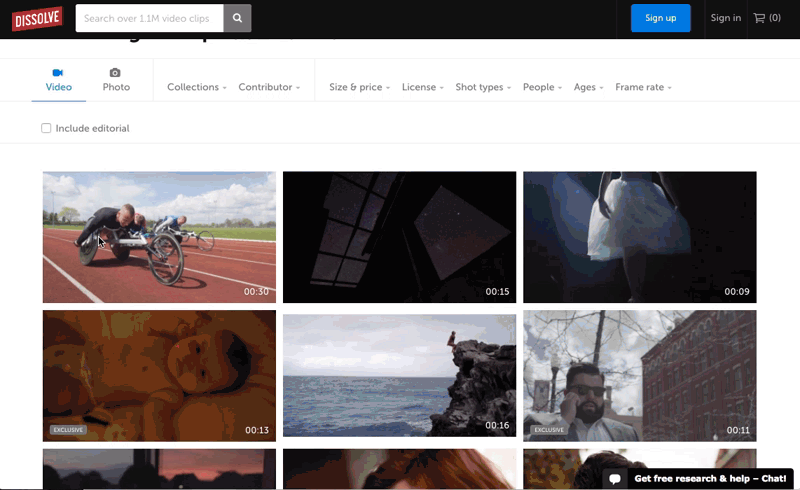Open the white skirt 00:09 clip
800x490 pixels.
pyautogui.click(x=640, y=237)
